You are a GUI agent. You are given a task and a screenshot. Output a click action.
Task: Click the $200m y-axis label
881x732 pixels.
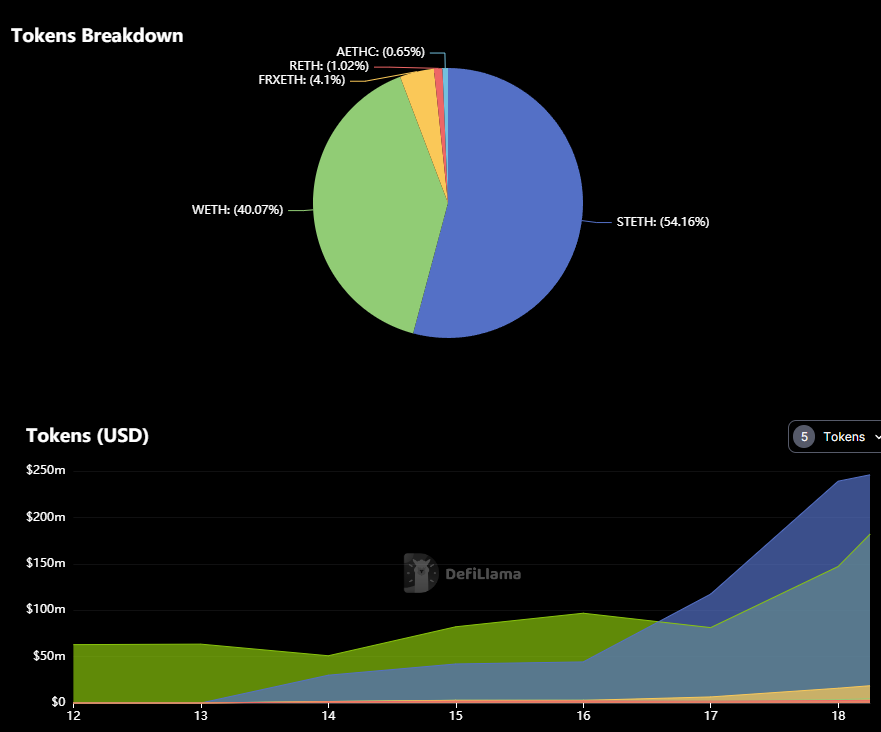tap(46, 517)
